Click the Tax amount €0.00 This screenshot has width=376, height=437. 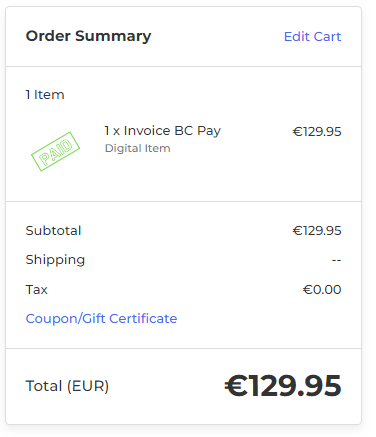(x=322, y=290)
